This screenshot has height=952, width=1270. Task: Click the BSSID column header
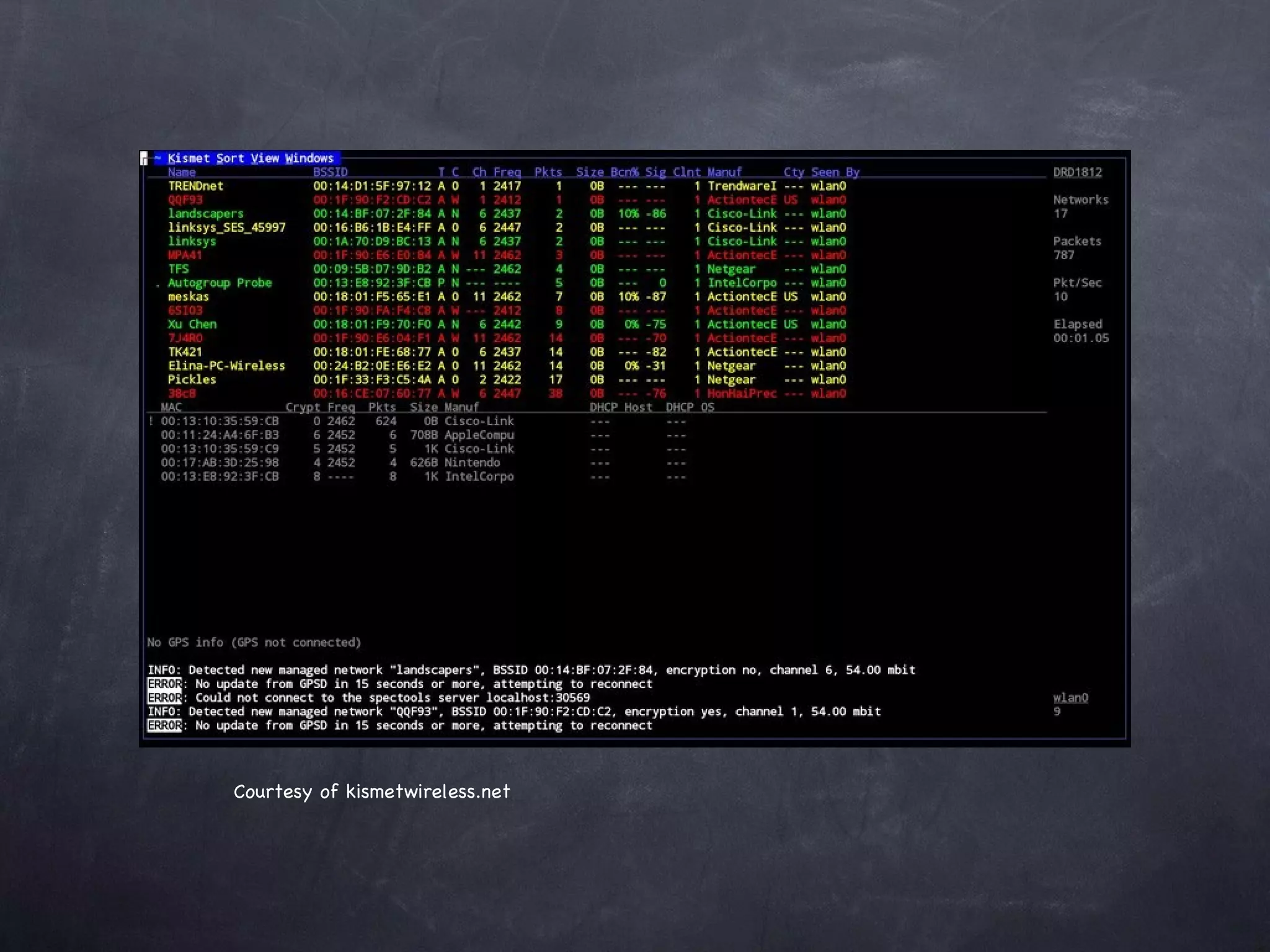click(330, 172)
